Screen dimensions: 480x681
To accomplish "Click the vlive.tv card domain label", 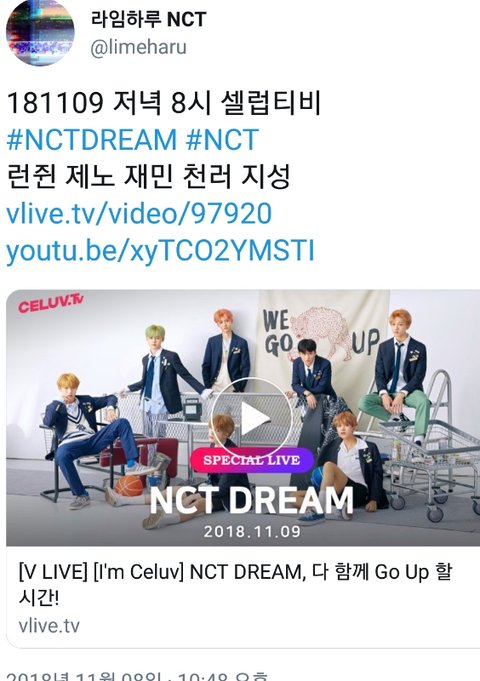I will tap(49, 626).
